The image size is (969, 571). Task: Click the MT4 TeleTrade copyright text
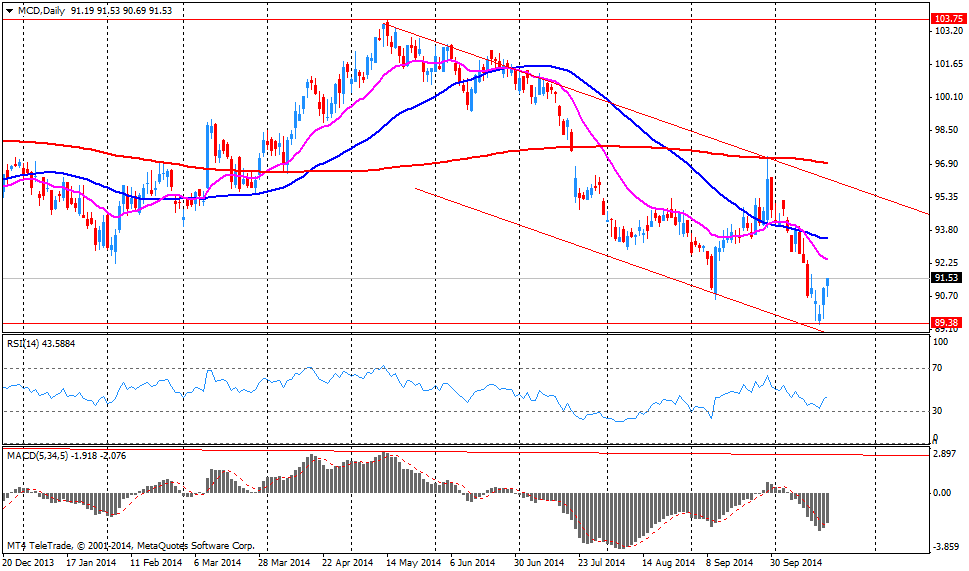pyautogui.click(x=130, y=546)
